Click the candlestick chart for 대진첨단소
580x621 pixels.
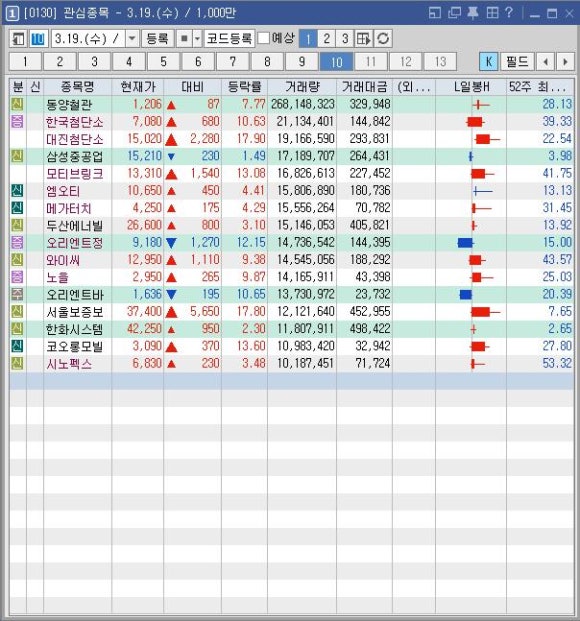[x=487, y=139]
